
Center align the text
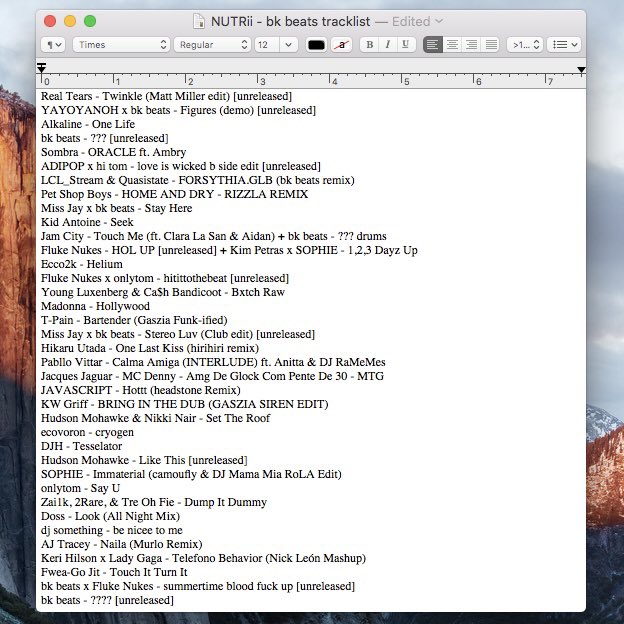452,45
